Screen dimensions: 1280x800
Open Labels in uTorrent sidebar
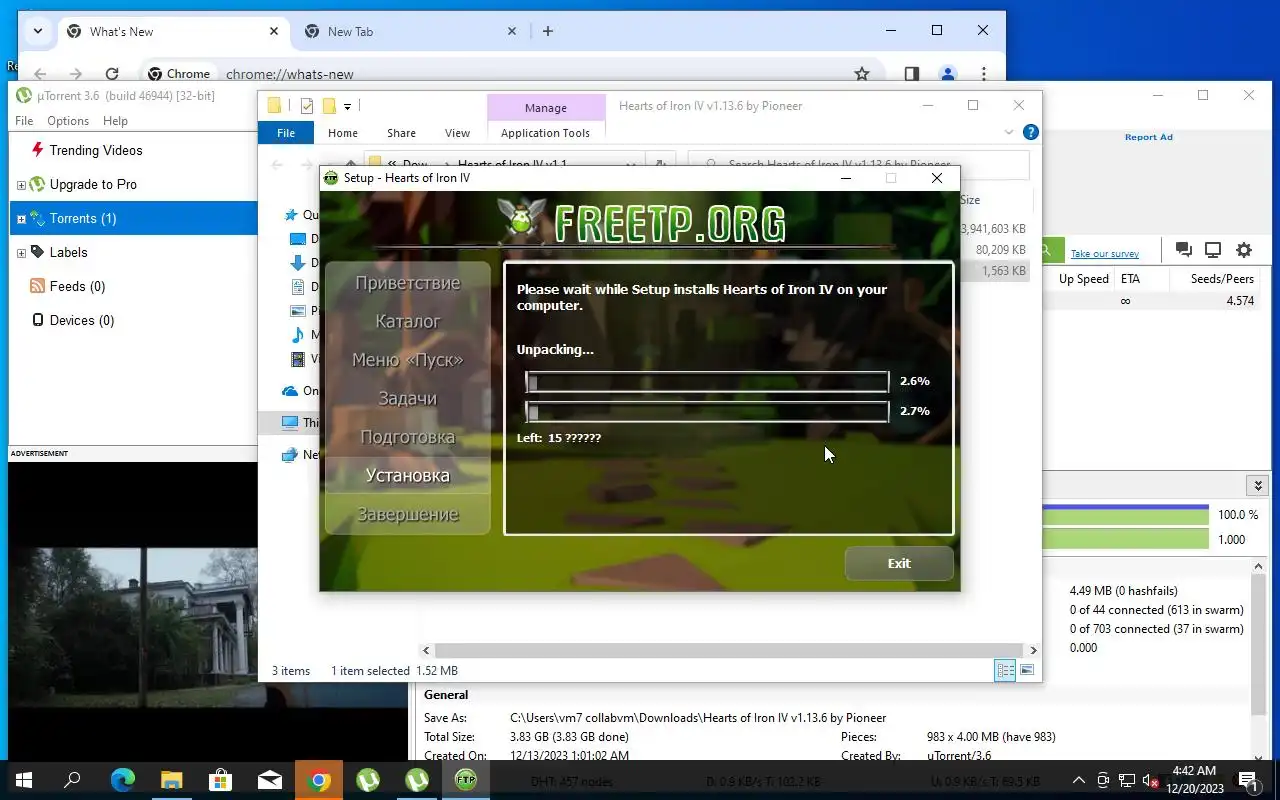(69, 252)
